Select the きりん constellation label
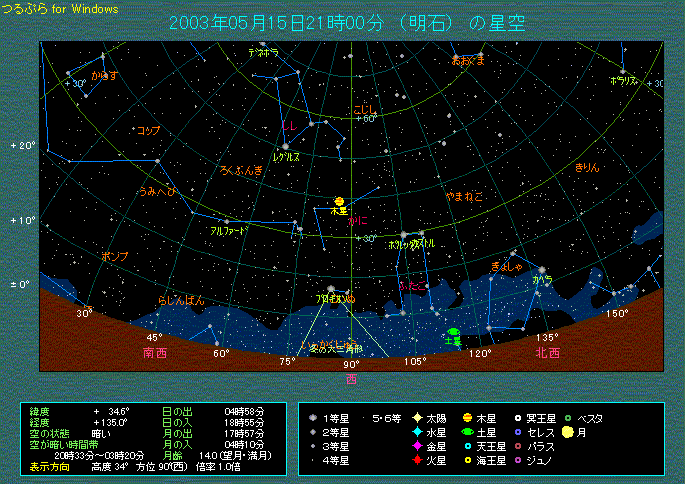The height and width of the screenshot is (484, 685). point(587,167)
